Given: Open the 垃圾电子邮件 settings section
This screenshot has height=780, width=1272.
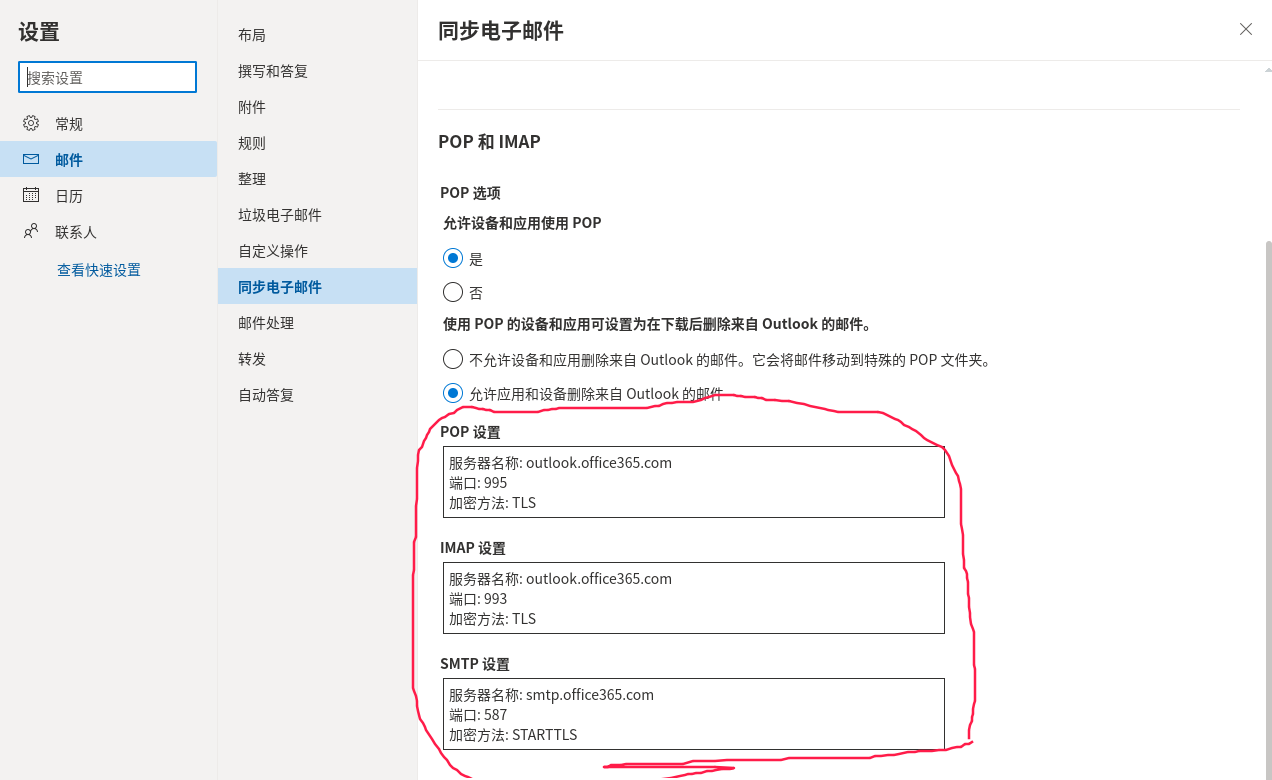Looking at the screenshot, I should click(x=317, y=215).
